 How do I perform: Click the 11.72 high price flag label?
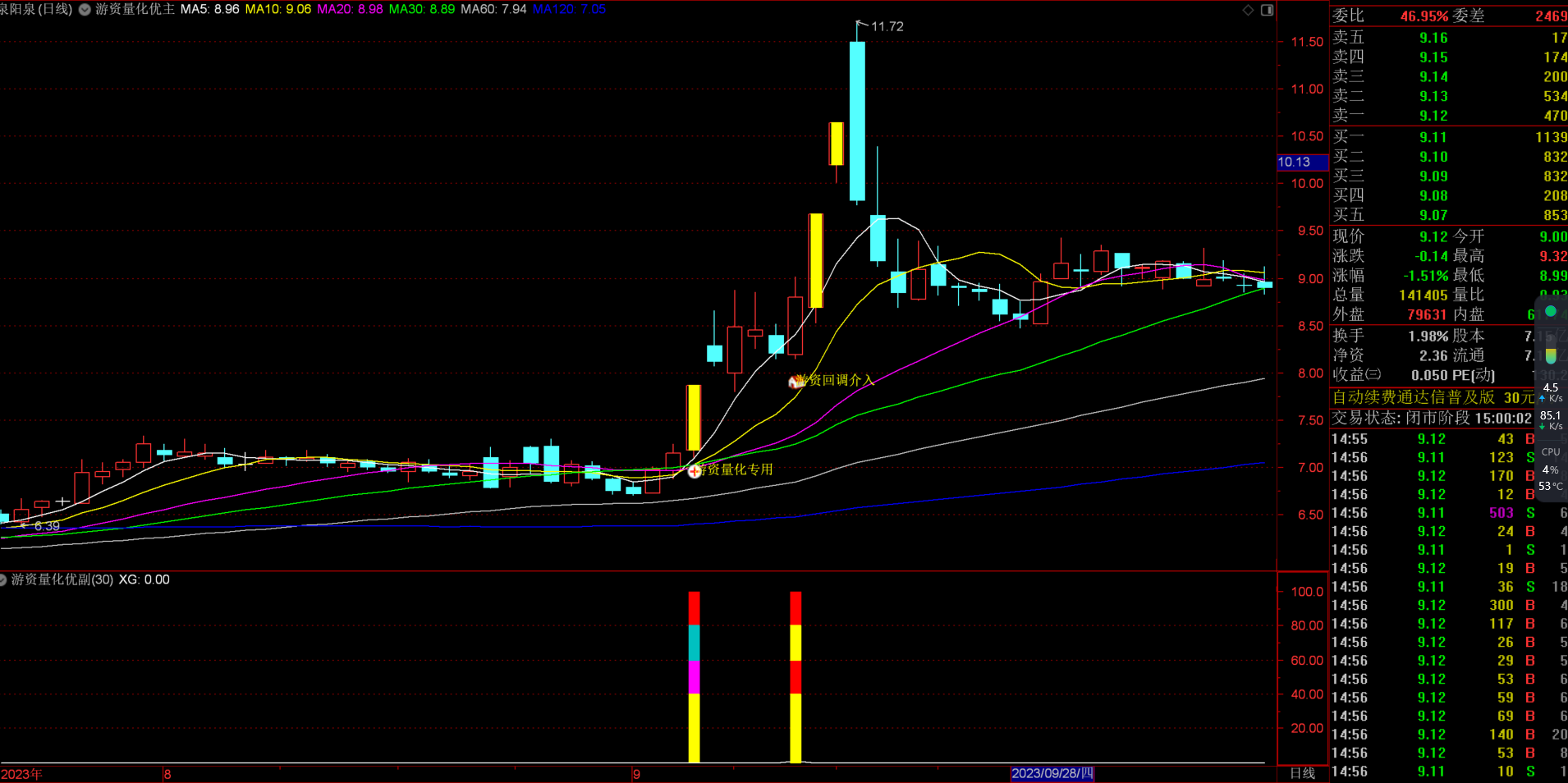pos(887,26)
